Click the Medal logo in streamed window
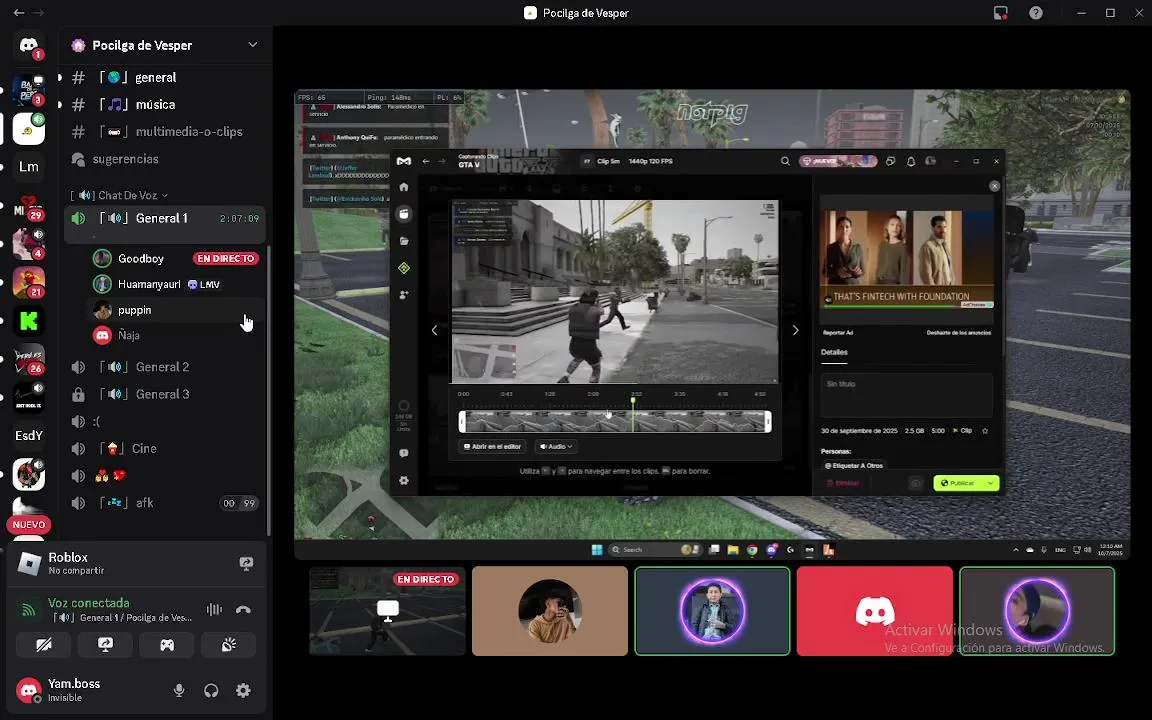 403,161
